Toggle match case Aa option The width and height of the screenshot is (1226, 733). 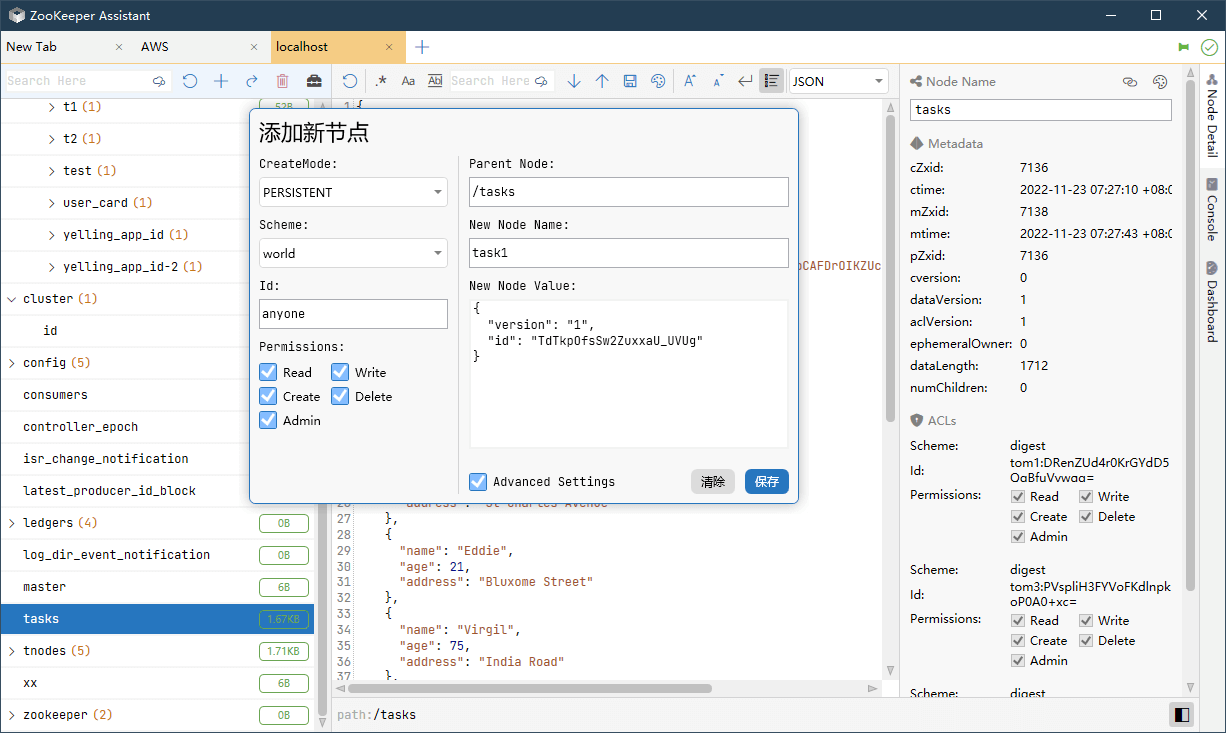click(408, 81)
